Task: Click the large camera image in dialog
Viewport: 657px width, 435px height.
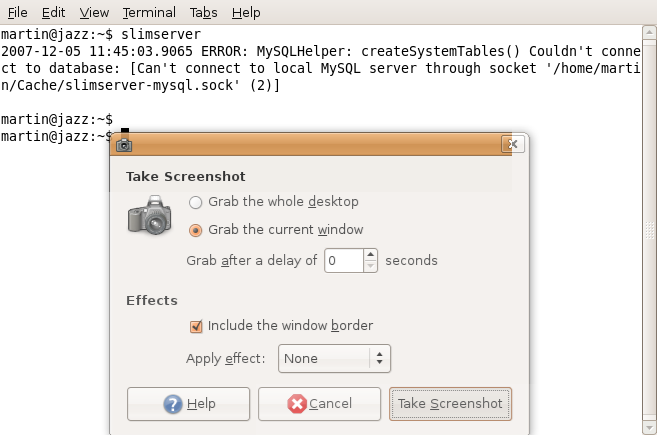Action: point(150,216)
